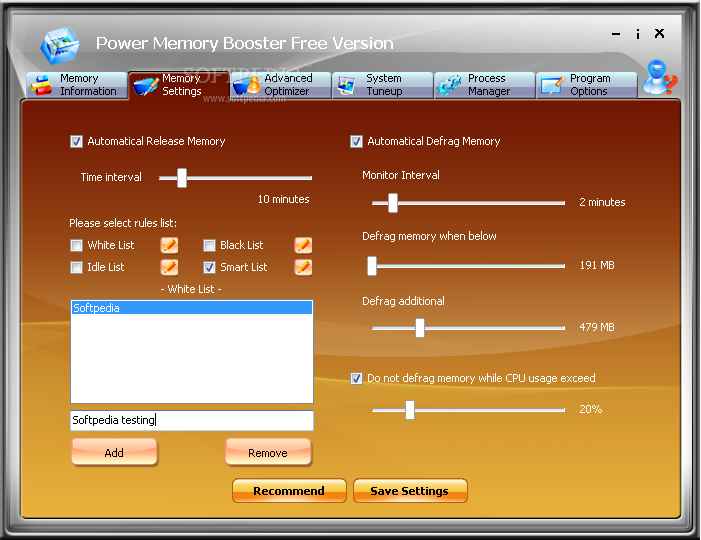701x540 pixels.
Task: Click the '479 MB' defrag additional value
Action: [597, 327]
